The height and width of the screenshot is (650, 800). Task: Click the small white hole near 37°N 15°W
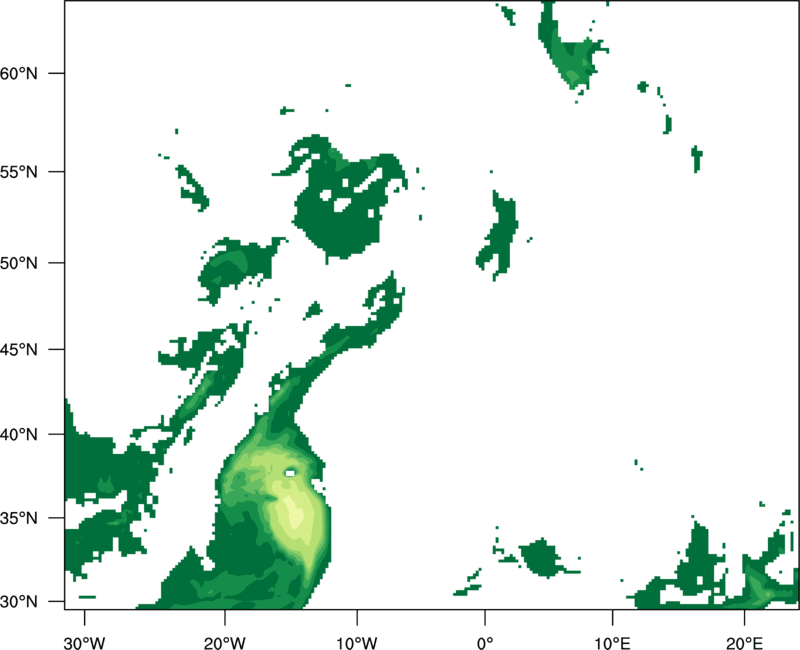pos(290,473)
